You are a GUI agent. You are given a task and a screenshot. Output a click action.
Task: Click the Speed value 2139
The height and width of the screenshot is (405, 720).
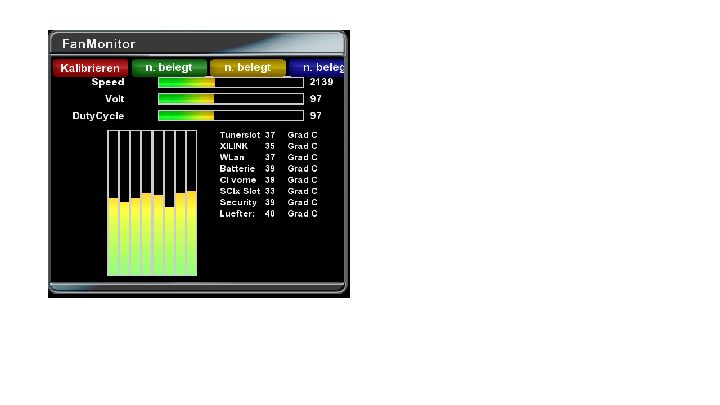pyautogui.click(x=321, y=82)
